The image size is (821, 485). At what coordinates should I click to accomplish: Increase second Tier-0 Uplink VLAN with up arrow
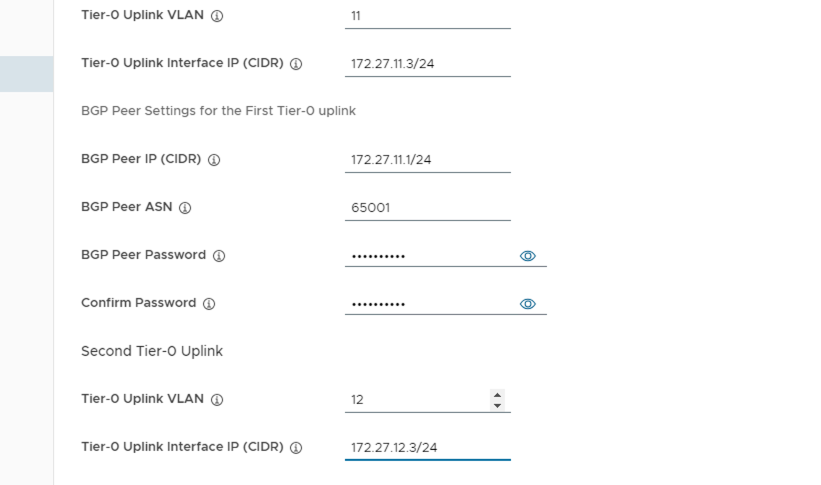[498, 394]
